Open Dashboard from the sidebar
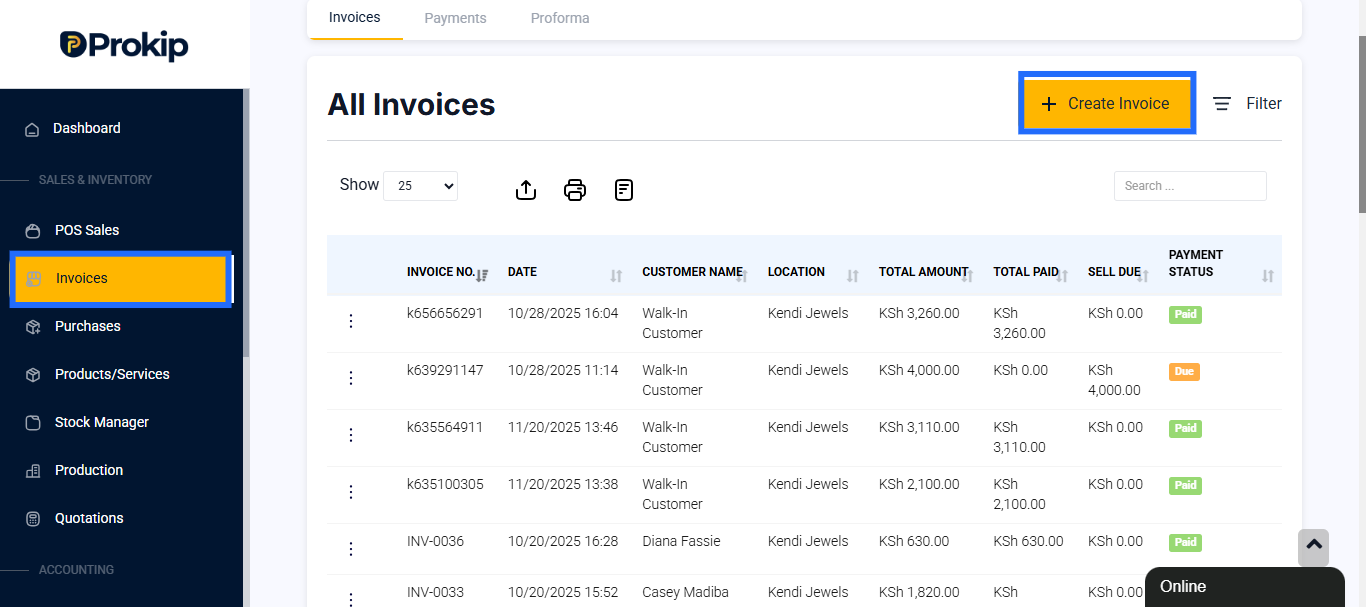This screenshot has height=607, width=1366. [86, 128]
